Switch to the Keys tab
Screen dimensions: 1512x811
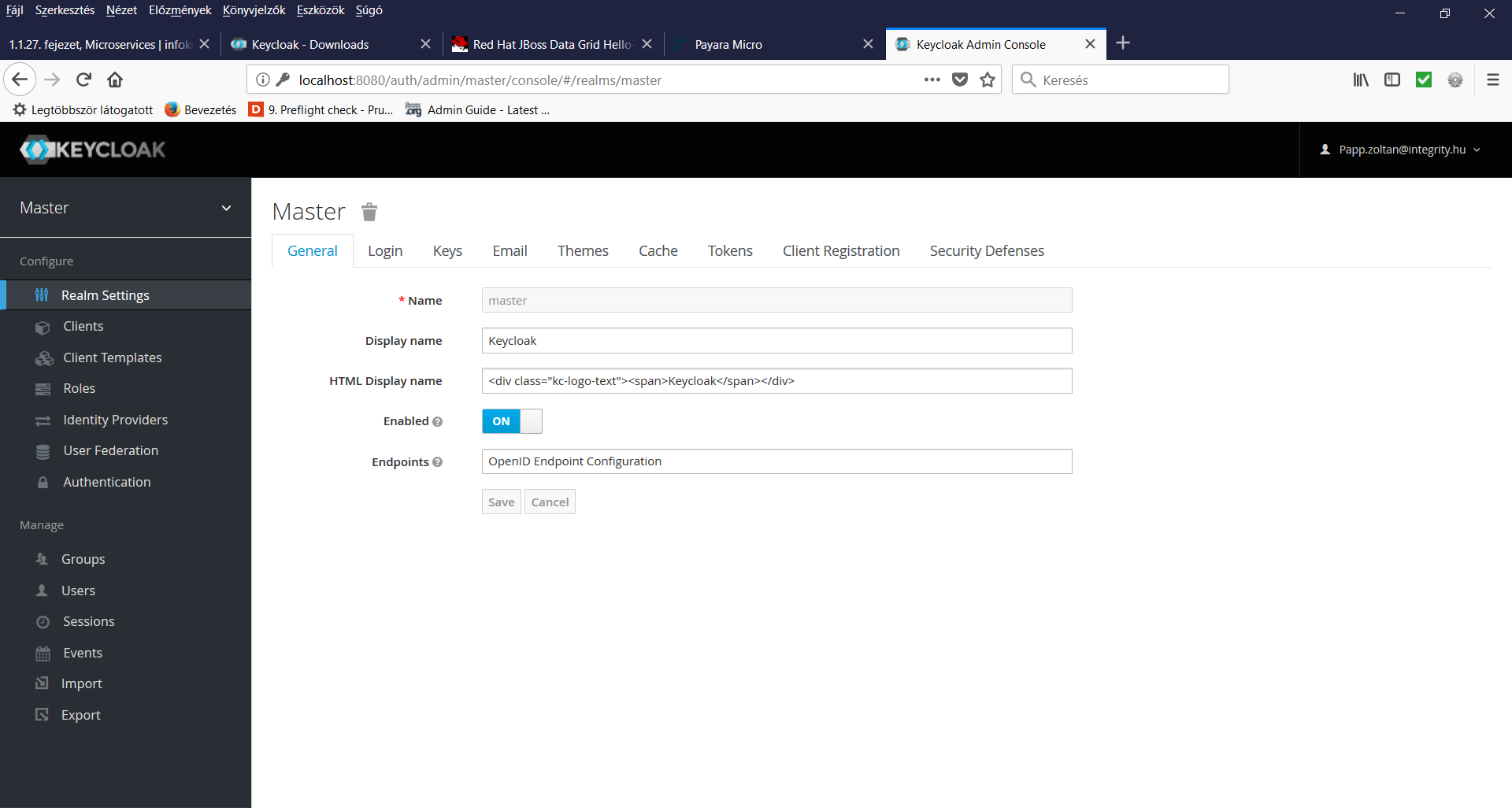click(x=447, y=251)
